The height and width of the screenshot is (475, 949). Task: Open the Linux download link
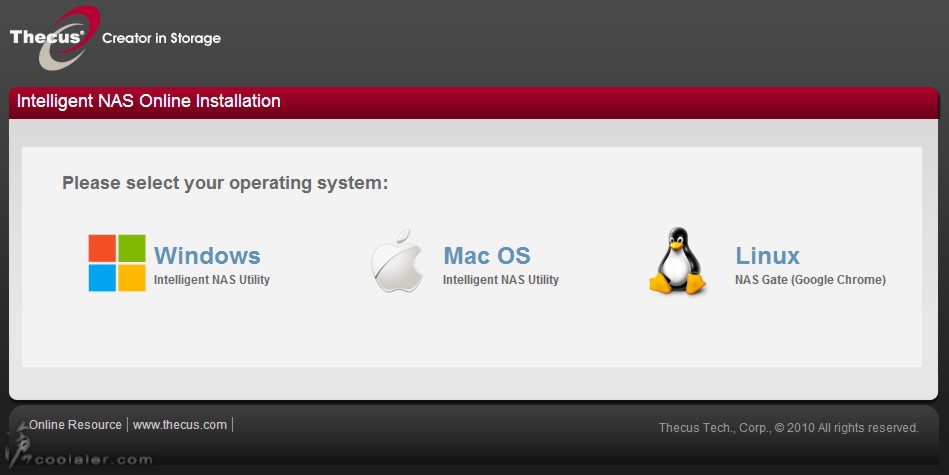click(x=767, y=255)
